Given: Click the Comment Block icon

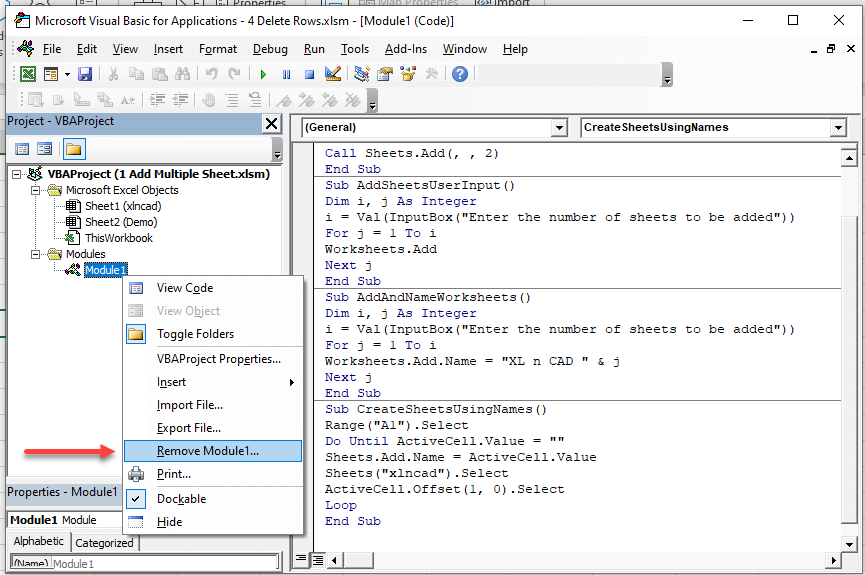Looking at the screenshot, I should pyautogui.click(x=232, y=100).
